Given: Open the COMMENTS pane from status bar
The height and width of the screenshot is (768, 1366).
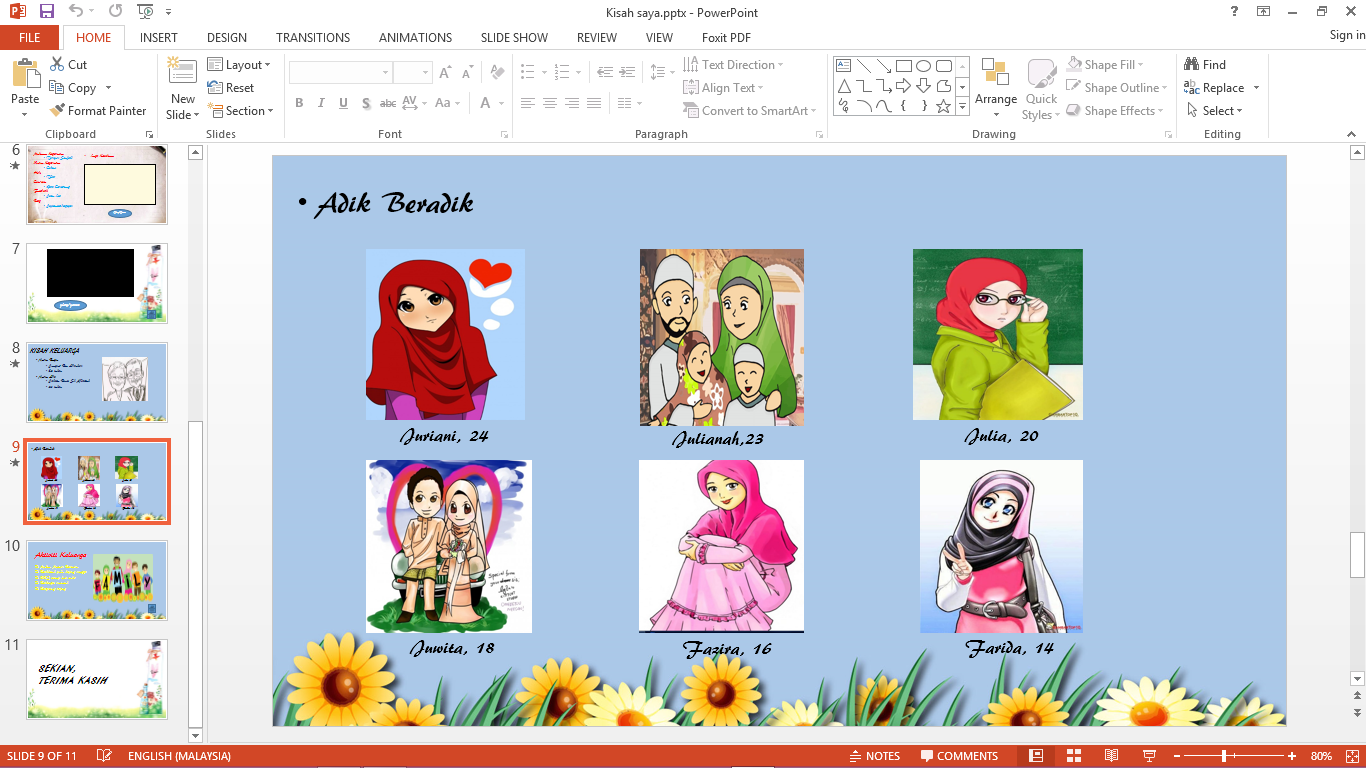Looking at the screenshot, I should coord(960,756).
